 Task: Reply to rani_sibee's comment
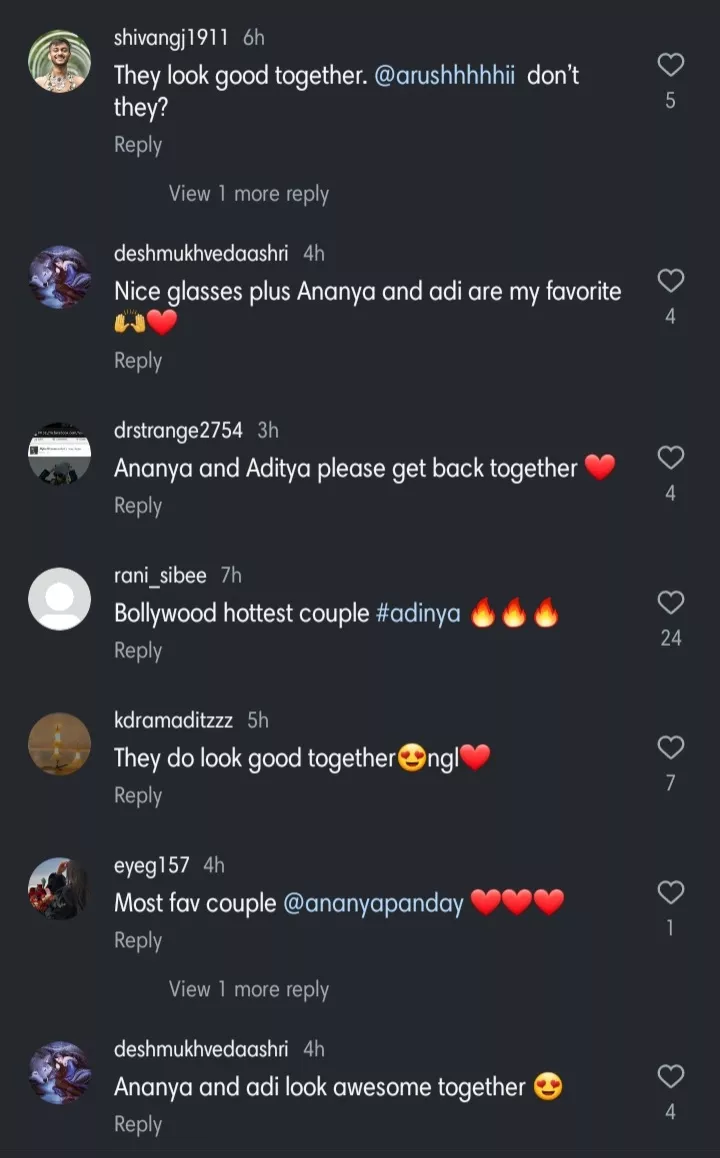point(138,650)
